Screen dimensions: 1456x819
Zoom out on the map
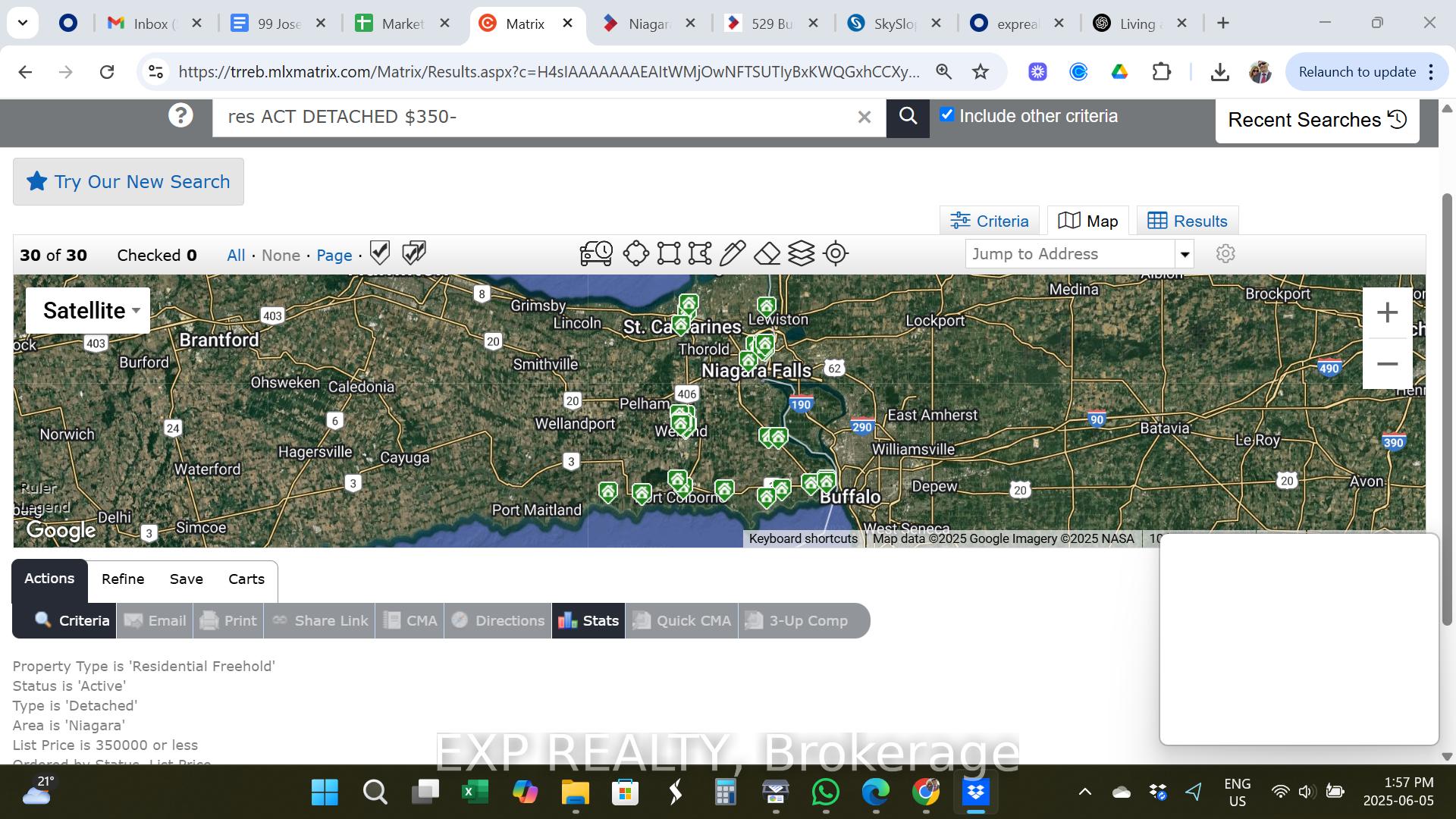1387,364
